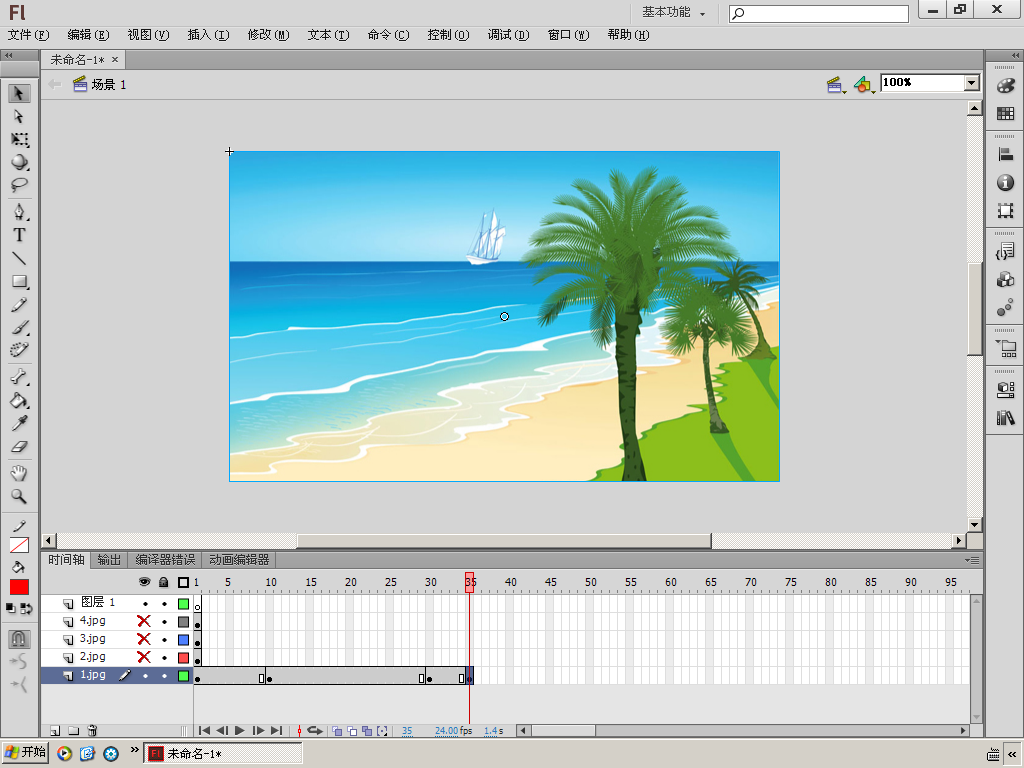Image resolution: width=1024 pixels, height=768 pixels.
Task: Open the 基本功能 workspace dropdown
Action: 673,13
